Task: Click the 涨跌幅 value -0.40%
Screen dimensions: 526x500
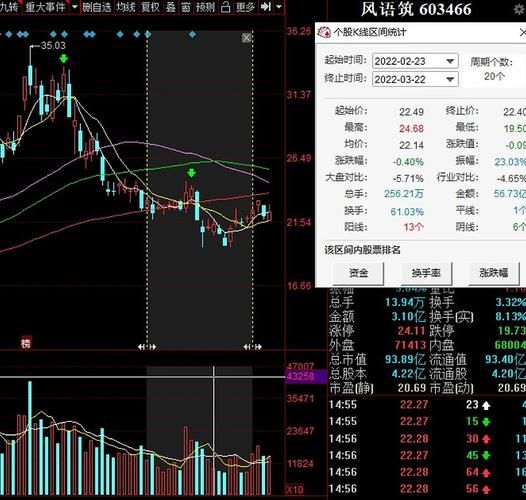Action: coord(408,162)
